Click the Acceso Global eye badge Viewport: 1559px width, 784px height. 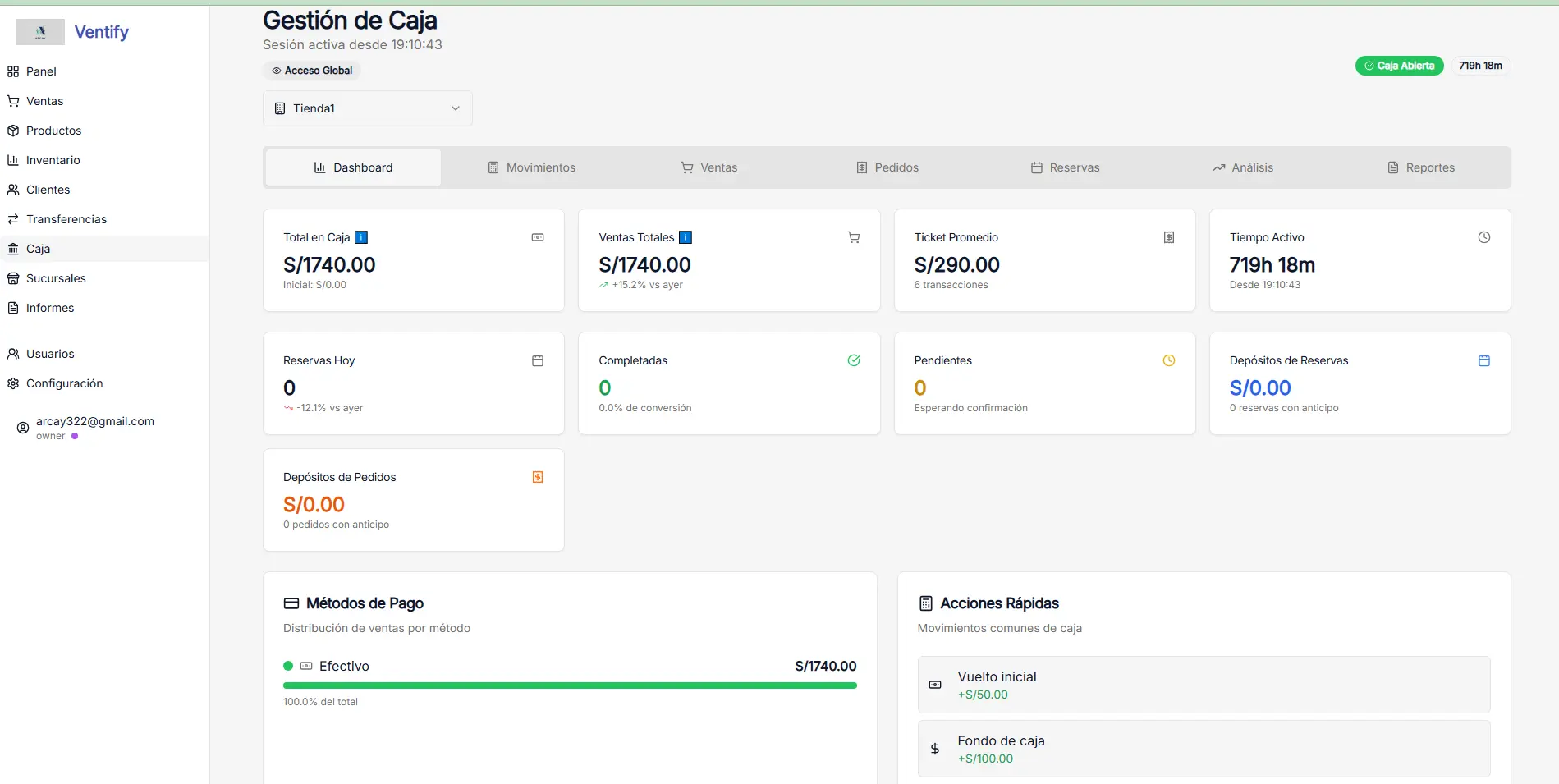coord(312,71)
